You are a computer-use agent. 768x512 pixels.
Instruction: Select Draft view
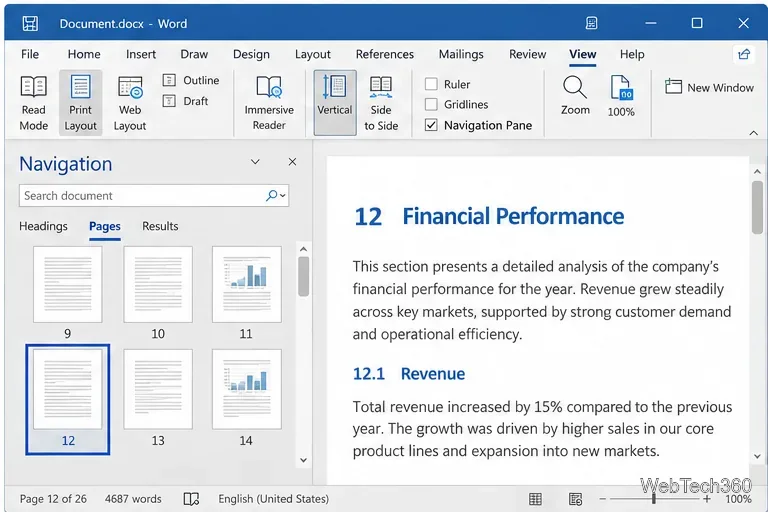pyautogui.click(x=186, y=101)
